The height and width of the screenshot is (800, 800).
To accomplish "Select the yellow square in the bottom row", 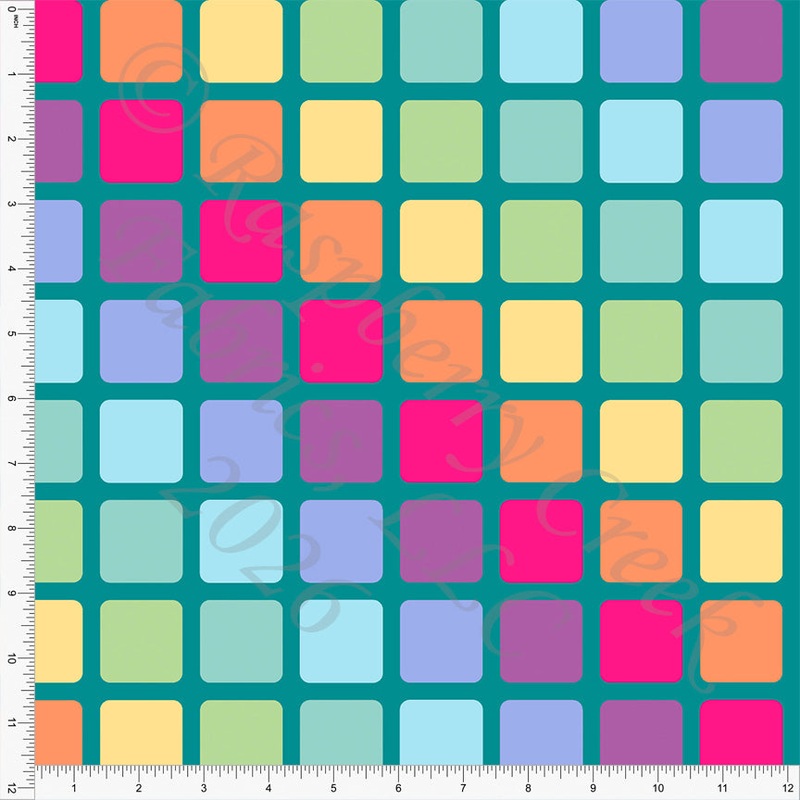I will coord(141,732).
